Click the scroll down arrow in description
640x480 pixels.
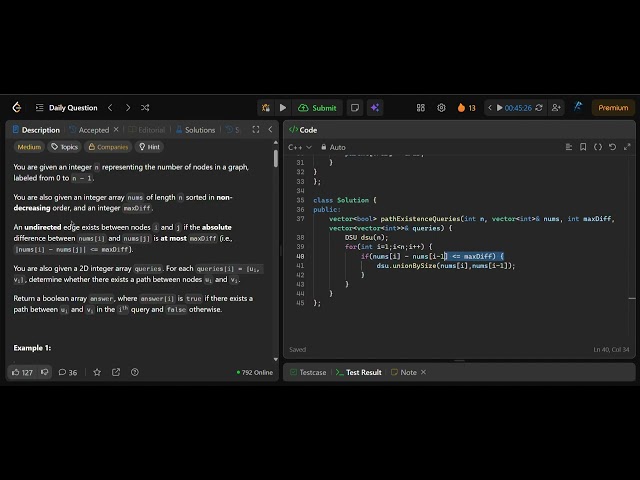tap(276, 360)
